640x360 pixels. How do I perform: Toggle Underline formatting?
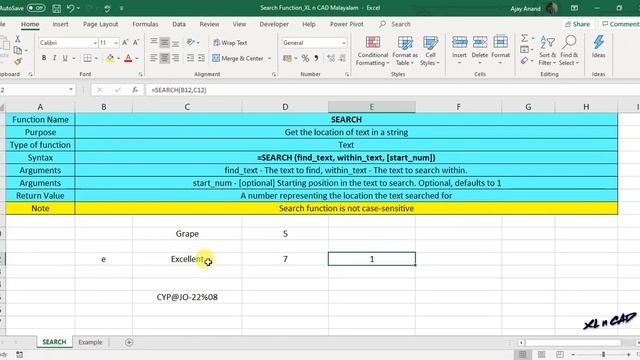coord(65,58)
